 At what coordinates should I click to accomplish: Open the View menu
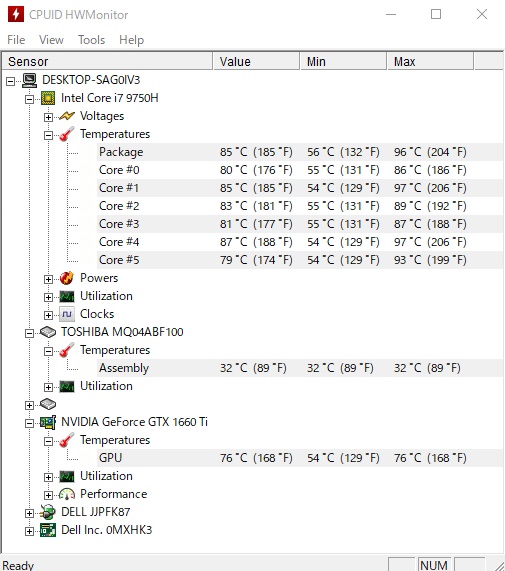pyautogui.click(x=51, y=40)
